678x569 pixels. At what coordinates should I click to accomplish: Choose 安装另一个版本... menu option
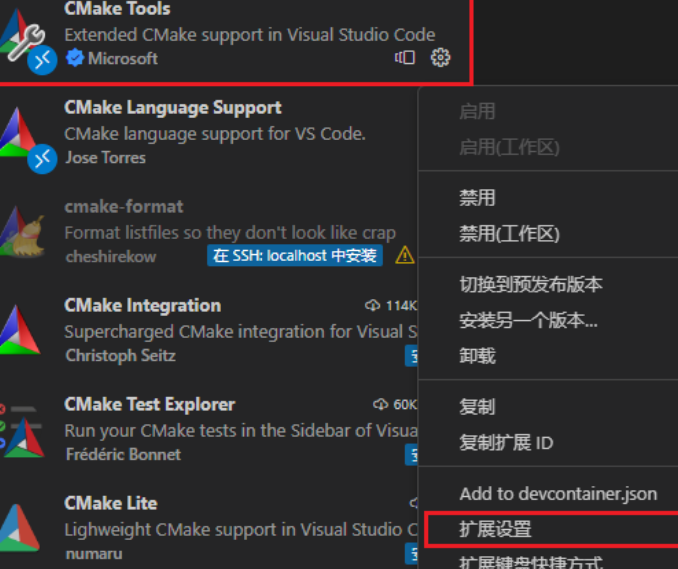[x=528, y=320]
